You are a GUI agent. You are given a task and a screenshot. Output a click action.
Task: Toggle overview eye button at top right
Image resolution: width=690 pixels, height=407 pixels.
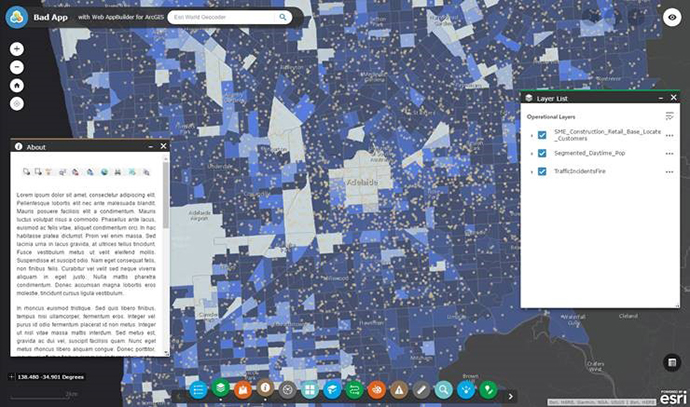672,17
